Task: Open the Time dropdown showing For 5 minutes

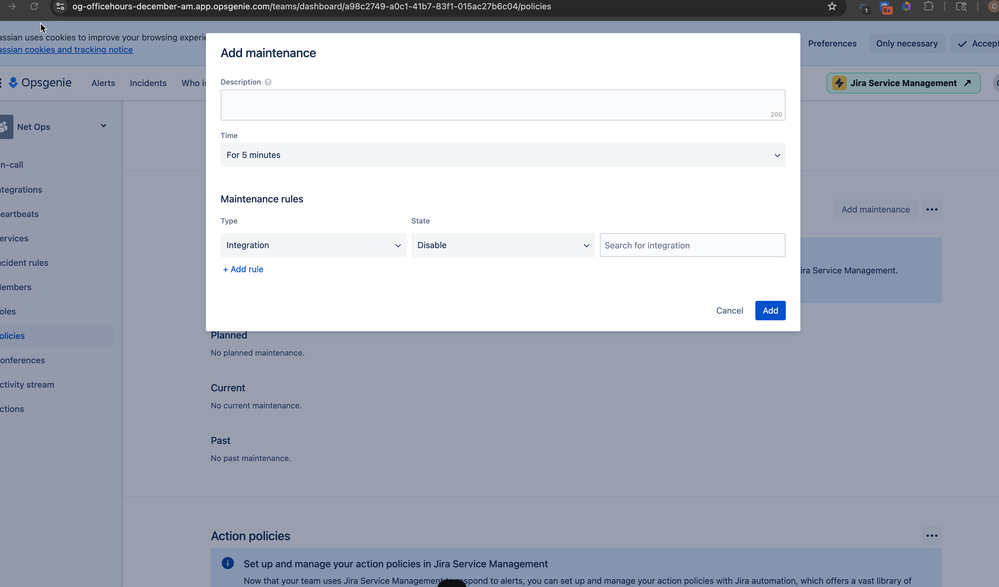Action: pos(503,155)
